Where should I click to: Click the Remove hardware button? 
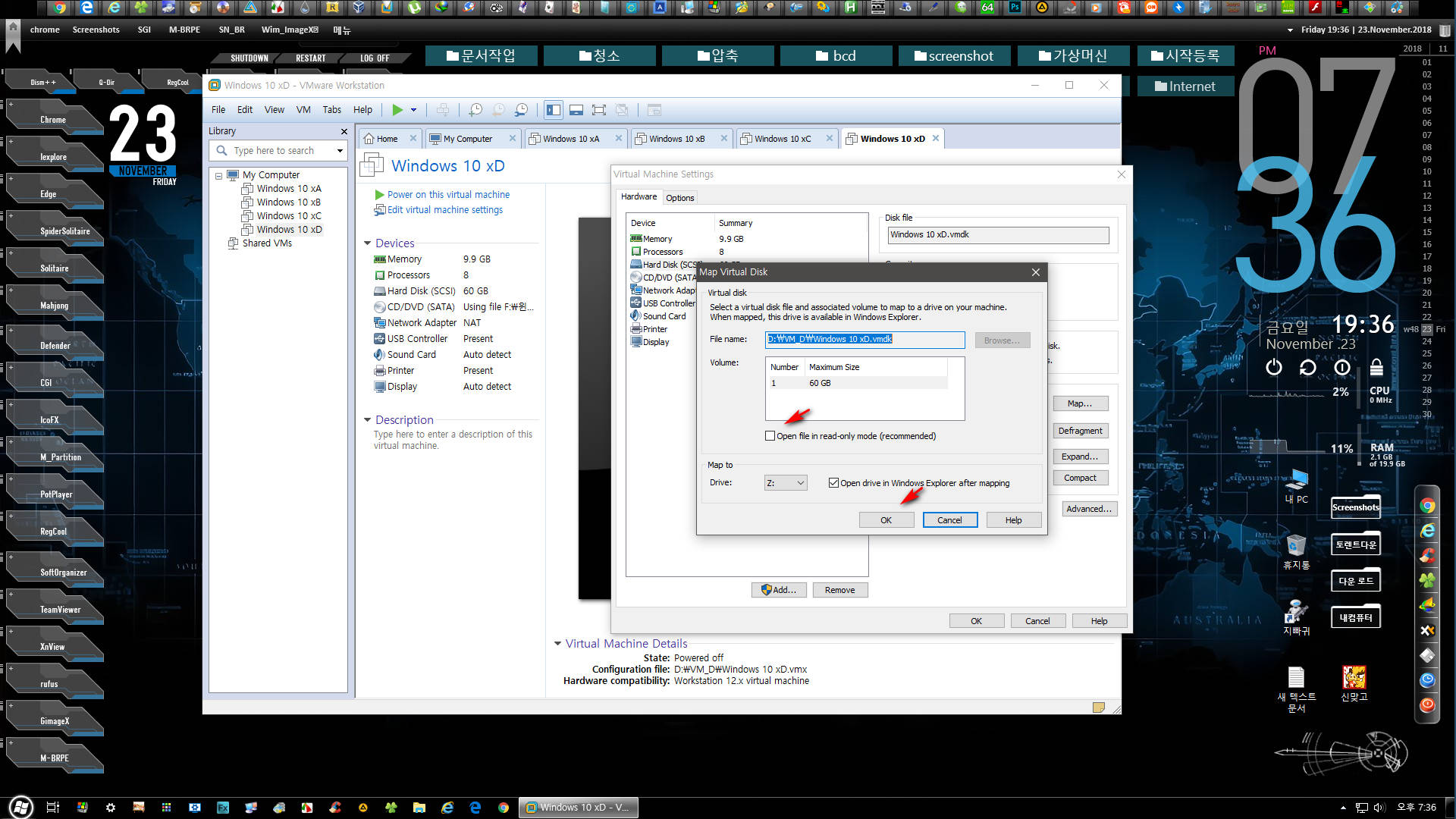point(839,590)
